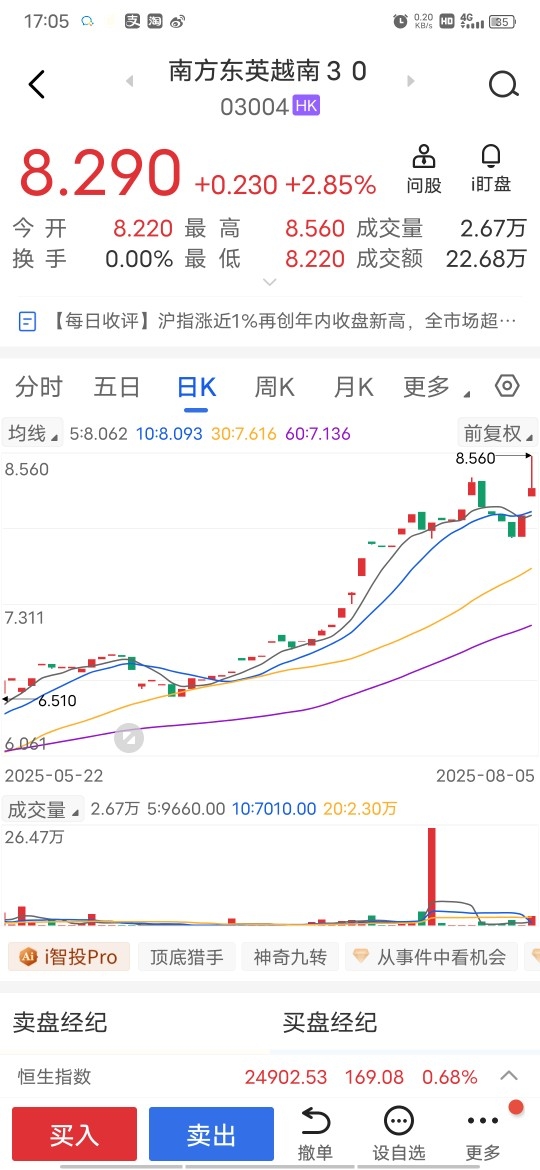Switch to 分时 chart tab

pos(39,387)
